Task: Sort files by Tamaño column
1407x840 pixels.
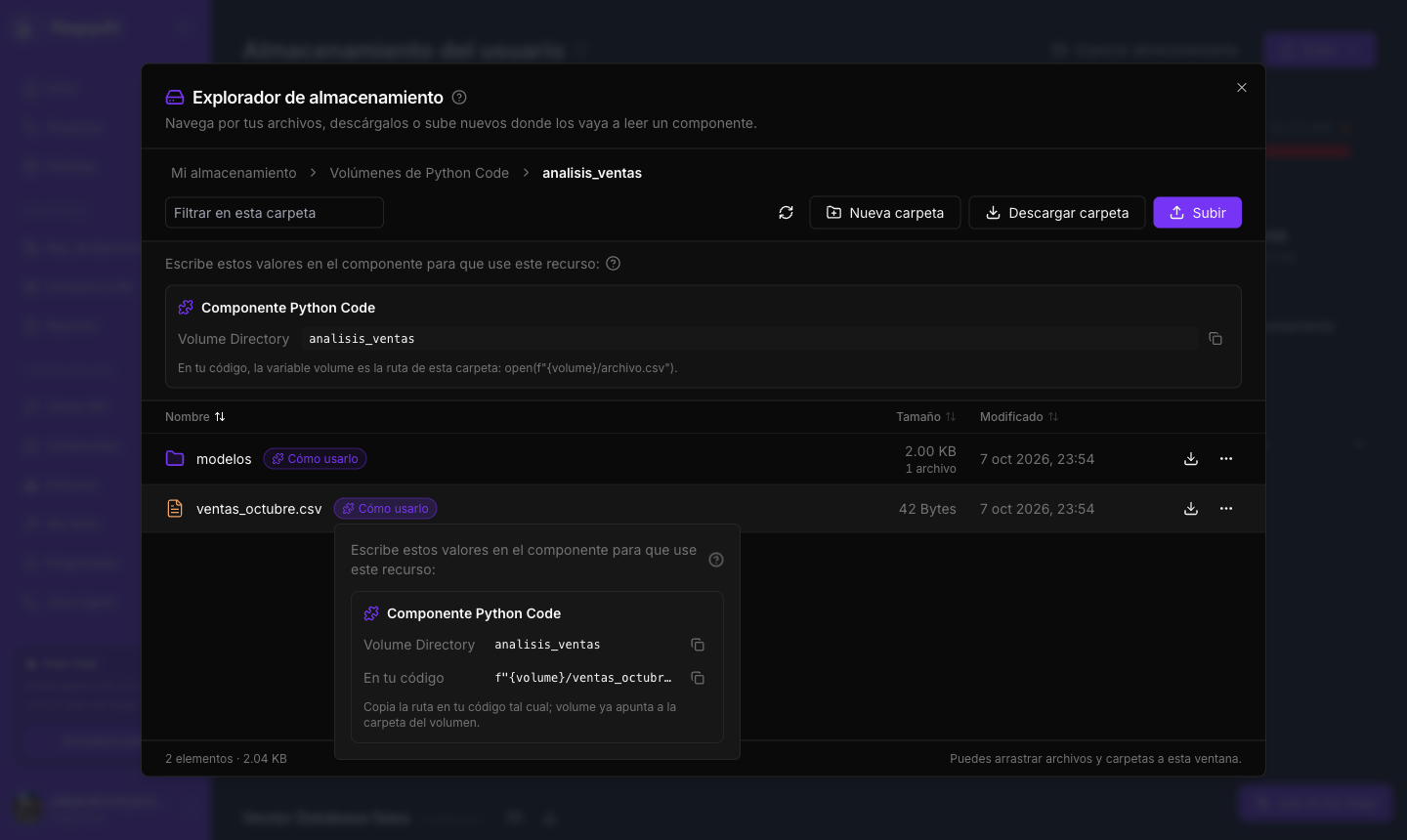Action: pos(926,417)
